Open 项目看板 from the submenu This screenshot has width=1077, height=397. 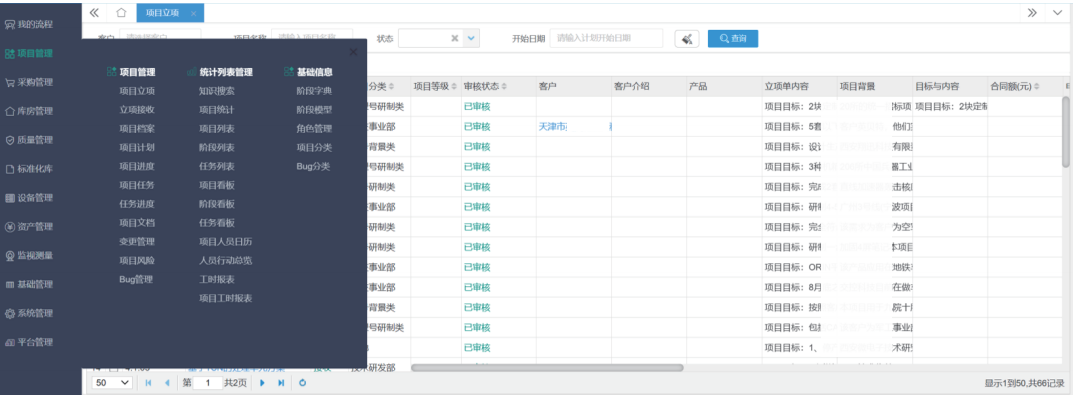point(216,185)
